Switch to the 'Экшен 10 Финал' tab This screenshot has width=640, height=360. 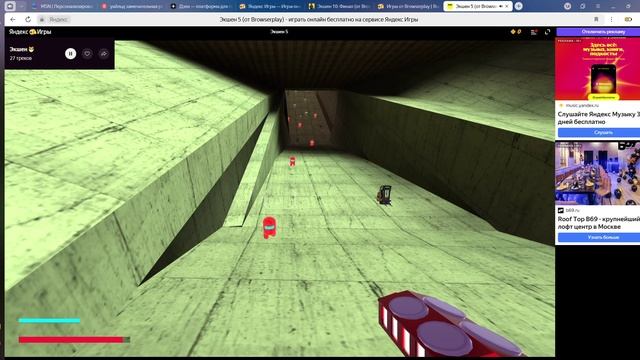click(x=340, y=6)
